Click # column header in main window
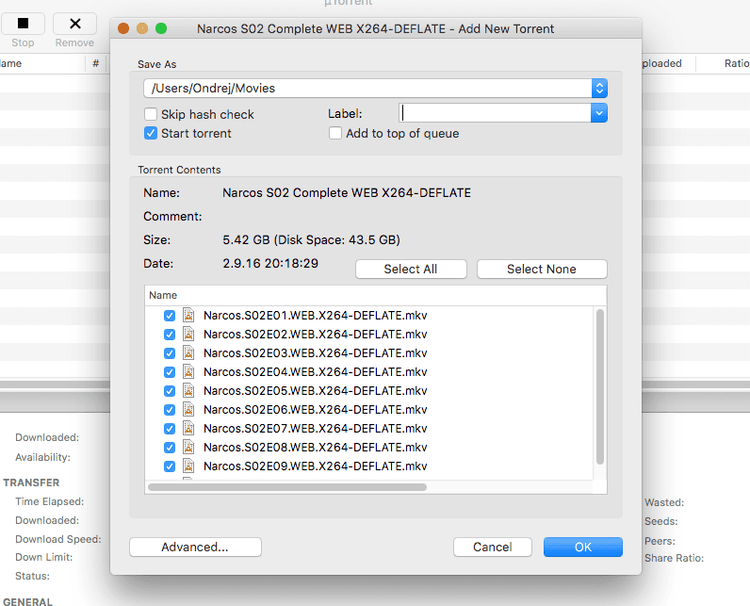The image size is (750, 606). 96,63
